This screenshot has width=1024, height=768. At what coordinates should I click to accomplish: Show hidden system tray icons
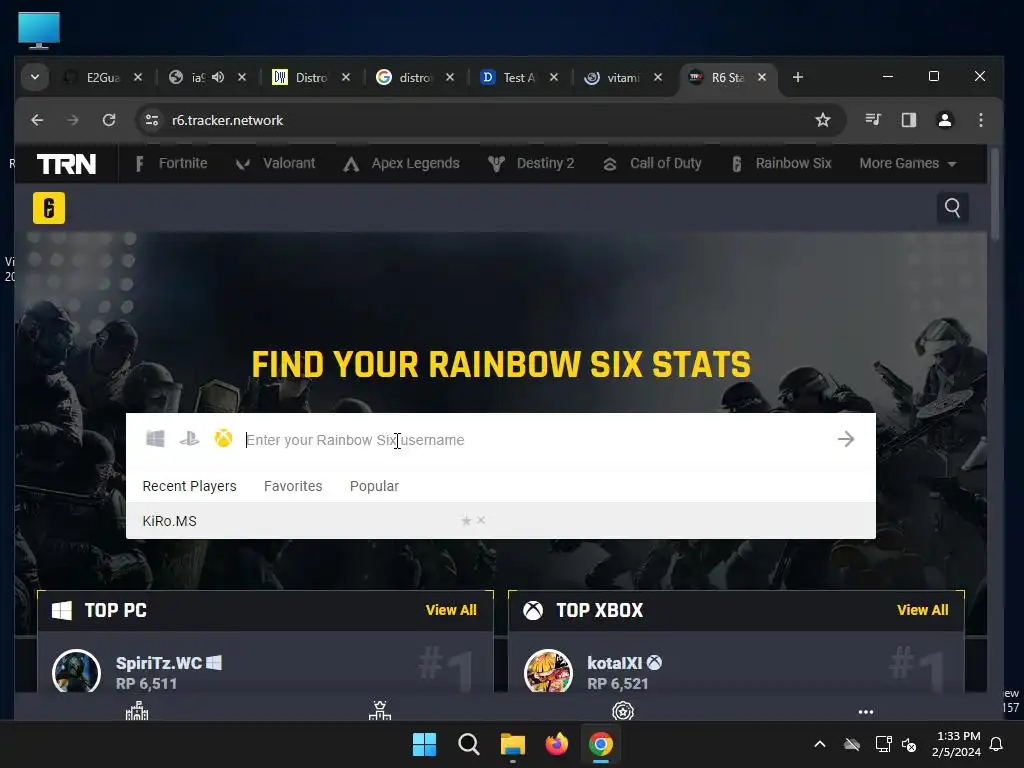point(820,744)
